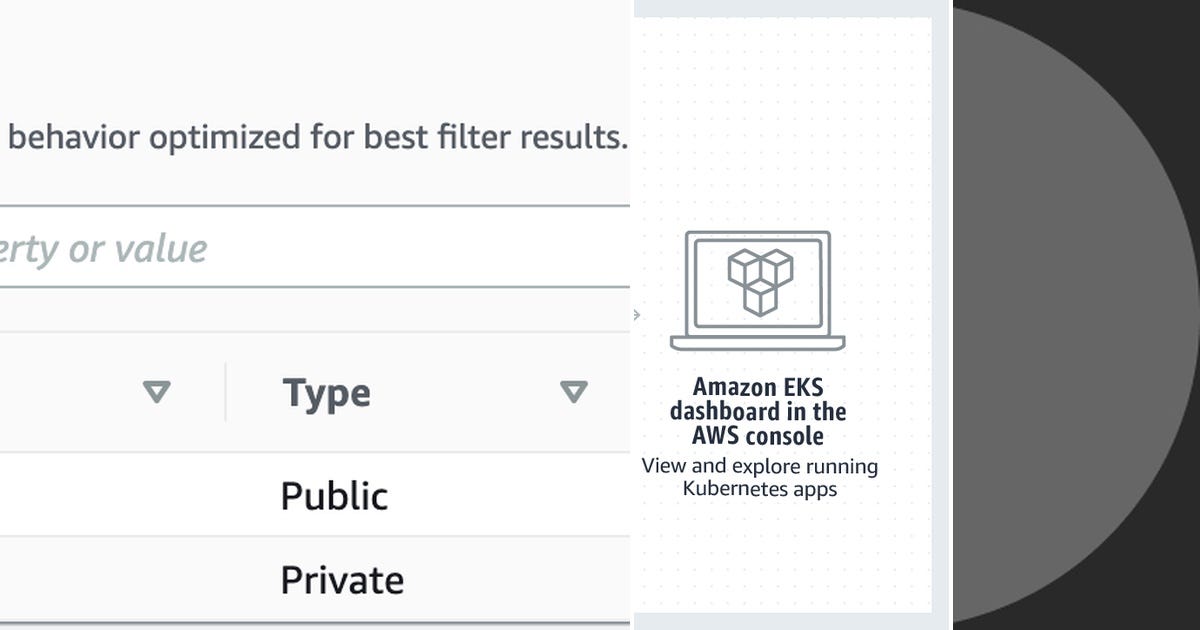Image resolution: width=1200 pixels, height=630 pixels.
Task: Click the laptop base under the EKS illustration
Action: coord(757,342)
